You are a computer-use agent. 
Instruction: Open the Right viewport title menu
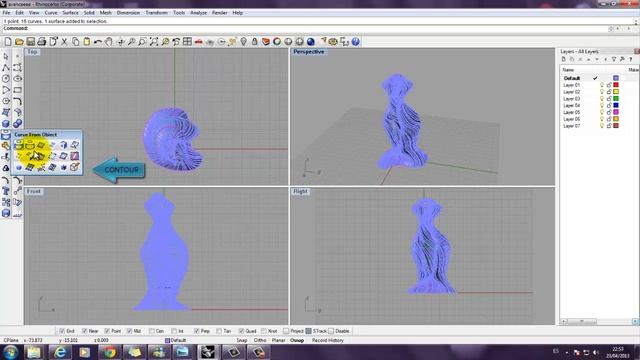(x=300, y=191)
